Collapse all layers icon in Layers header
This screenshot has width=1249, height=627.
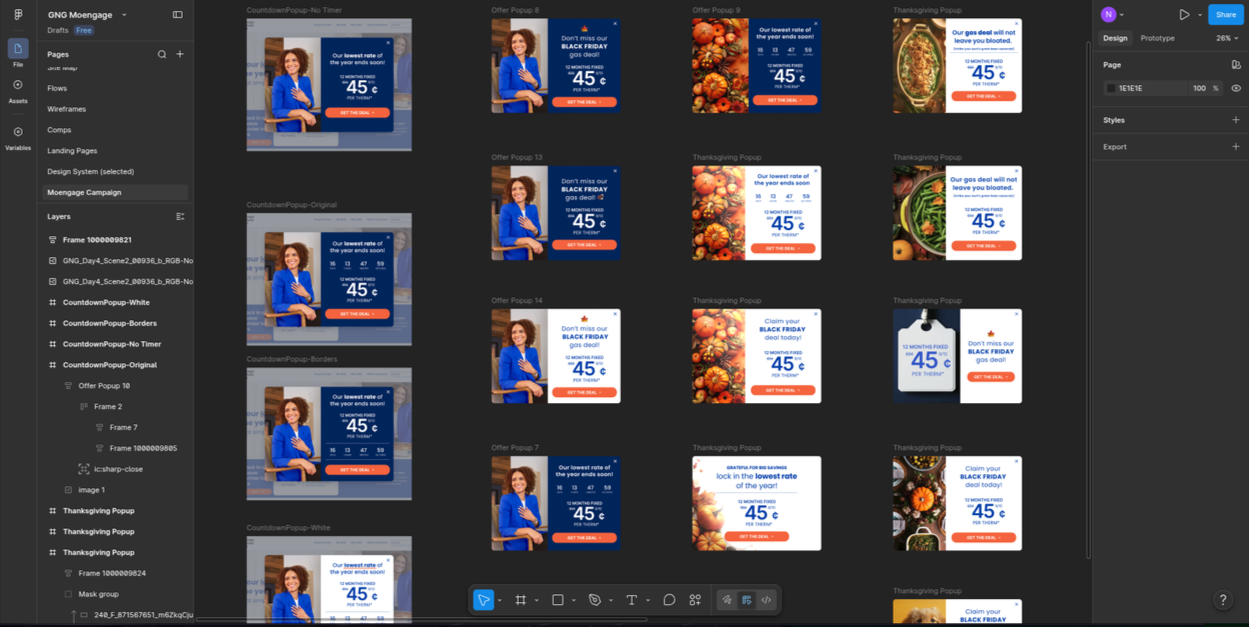pyautogui.click(x=180, y=217)
